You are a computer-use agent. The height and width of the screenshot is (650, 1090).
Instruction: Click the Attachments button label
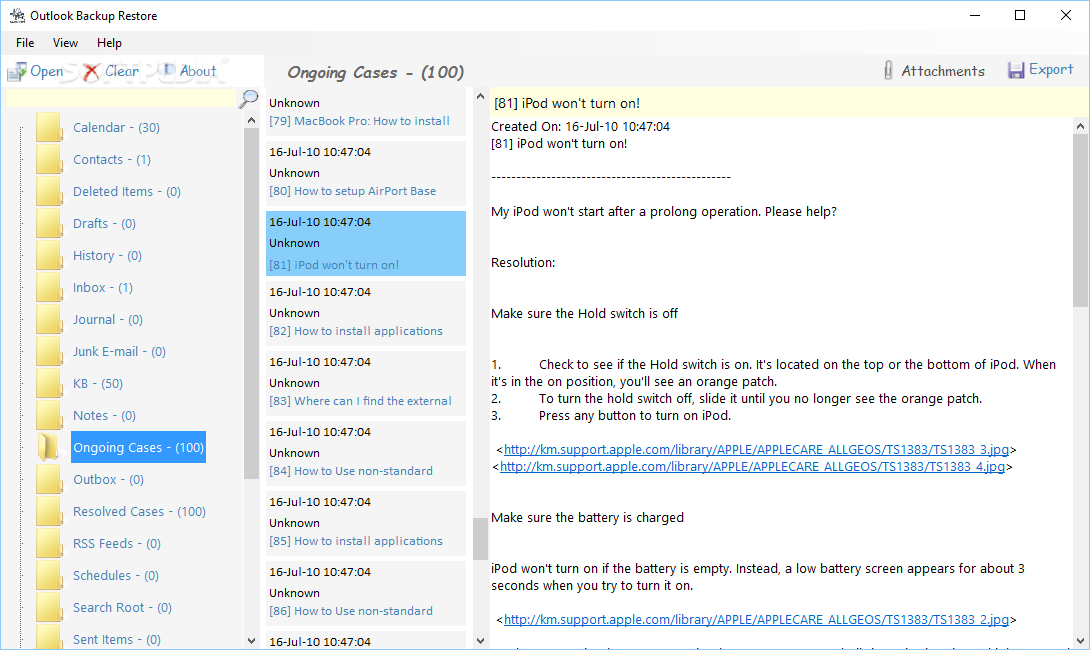(x=943, y=71)
